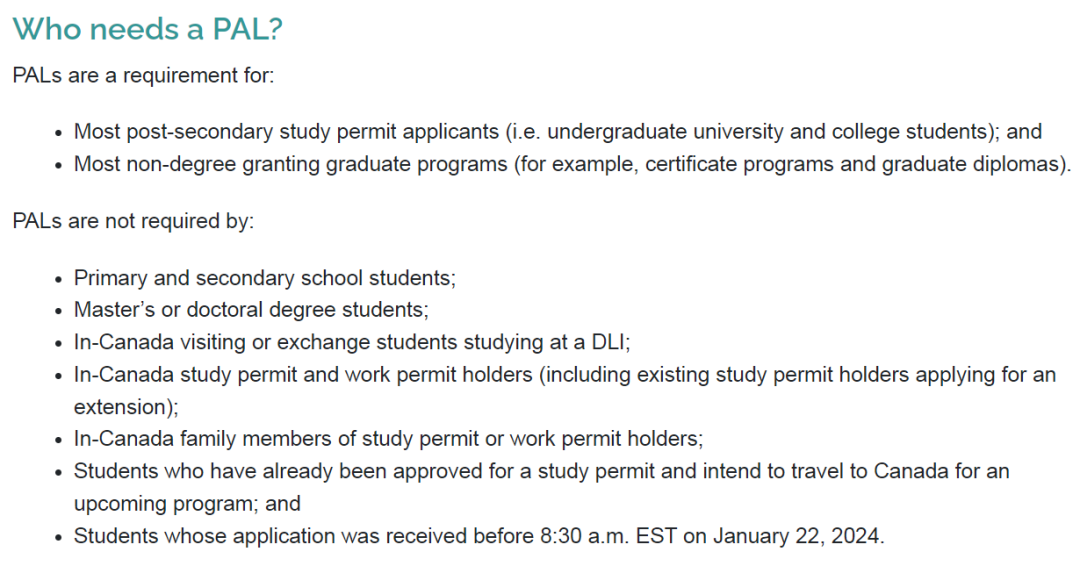Click the text "certificate programs and graduate diplomas"

(852, 163)
